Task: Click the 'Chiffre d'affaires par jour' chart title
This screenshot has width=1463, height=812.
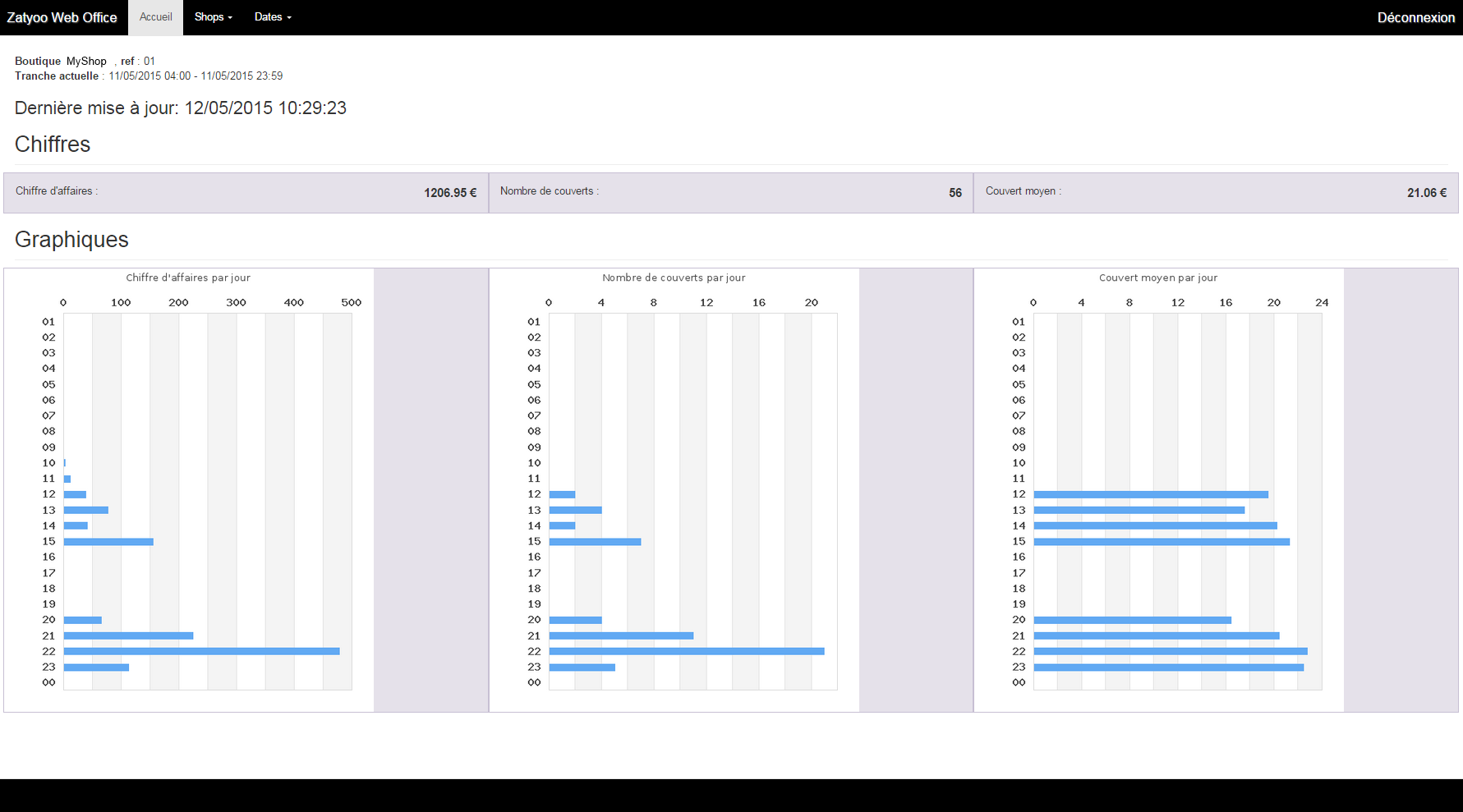Action: pos(188,278)
